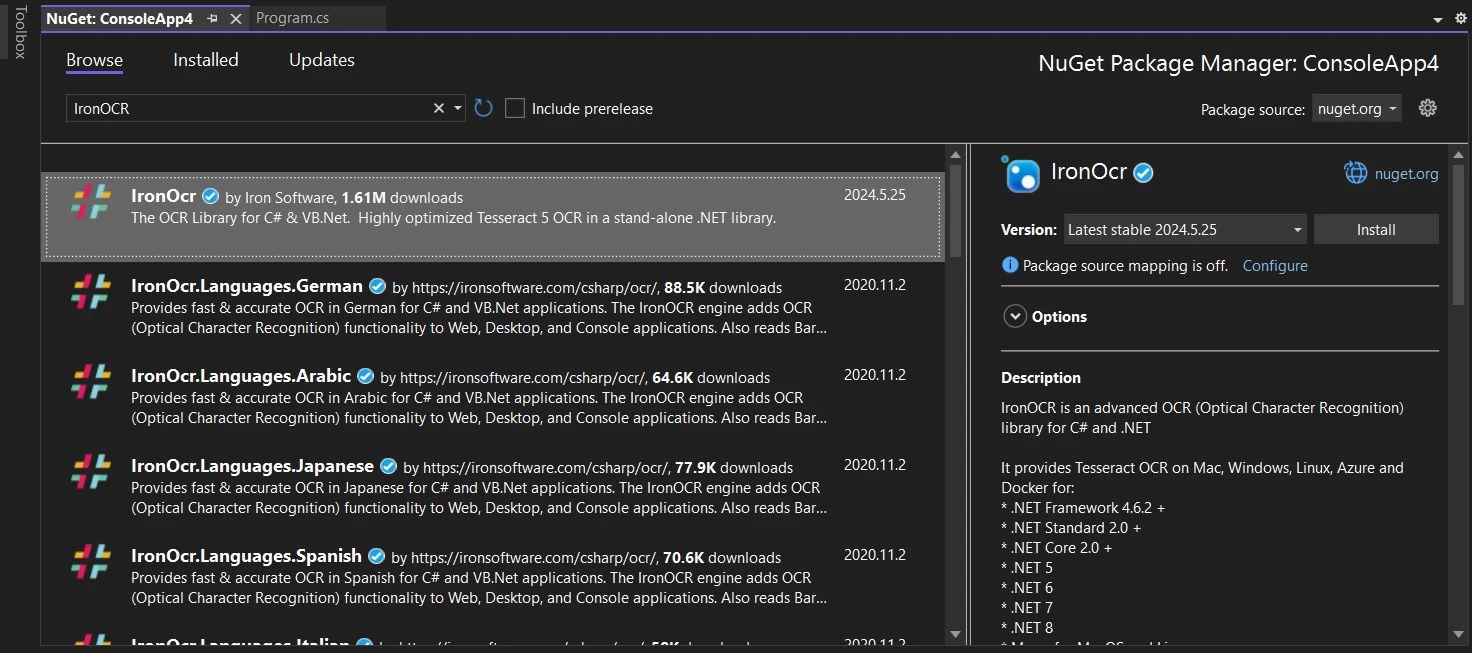Click the Configure link

point(1275,265)
